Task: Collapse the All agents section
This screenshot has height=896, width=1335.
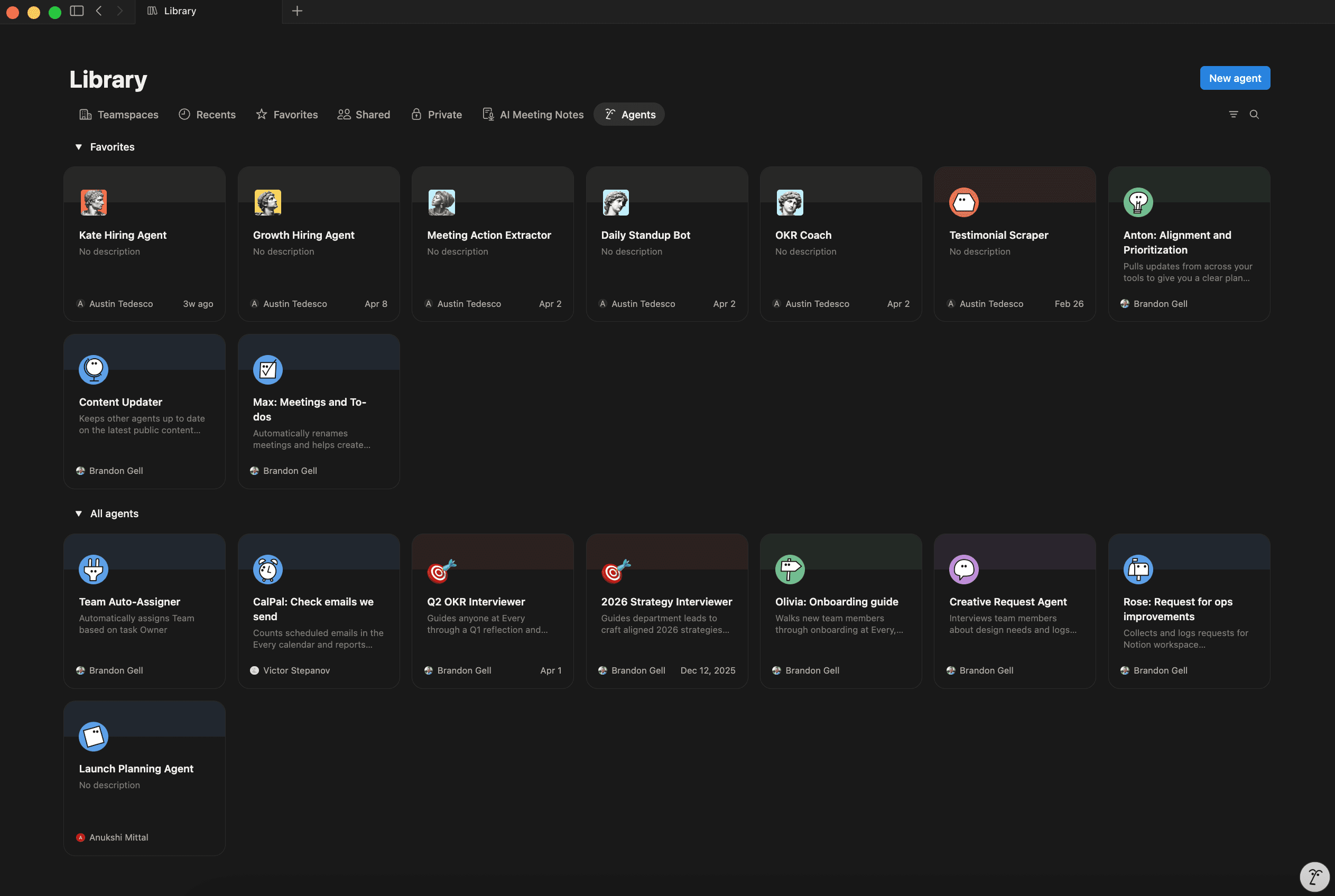Action: pyautogui.click(x=79, y=514)
